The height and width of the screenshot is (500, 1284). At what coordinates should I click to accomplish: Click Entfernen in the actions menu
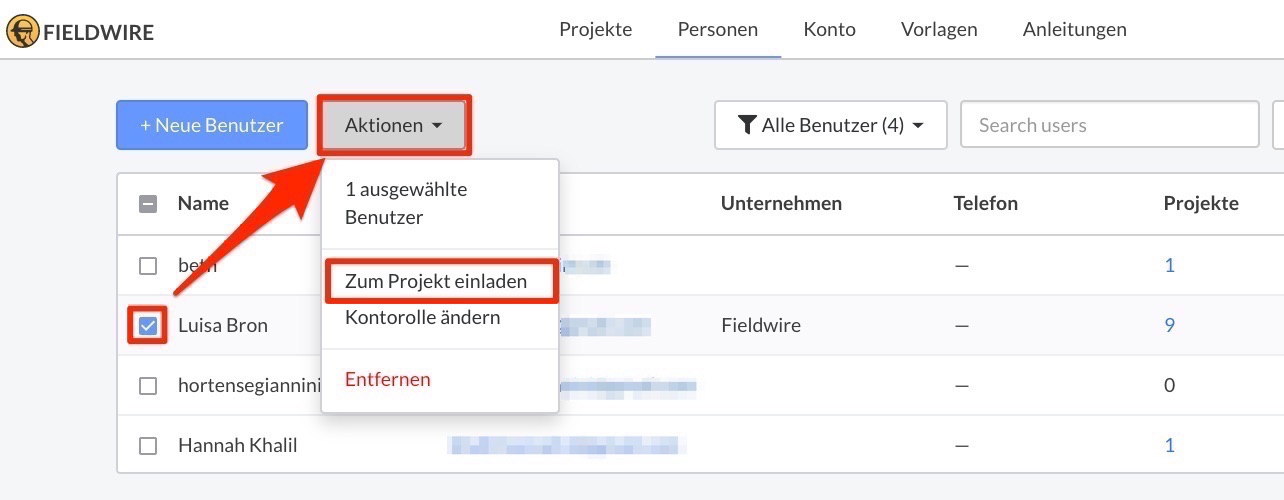tap(388, 380)
